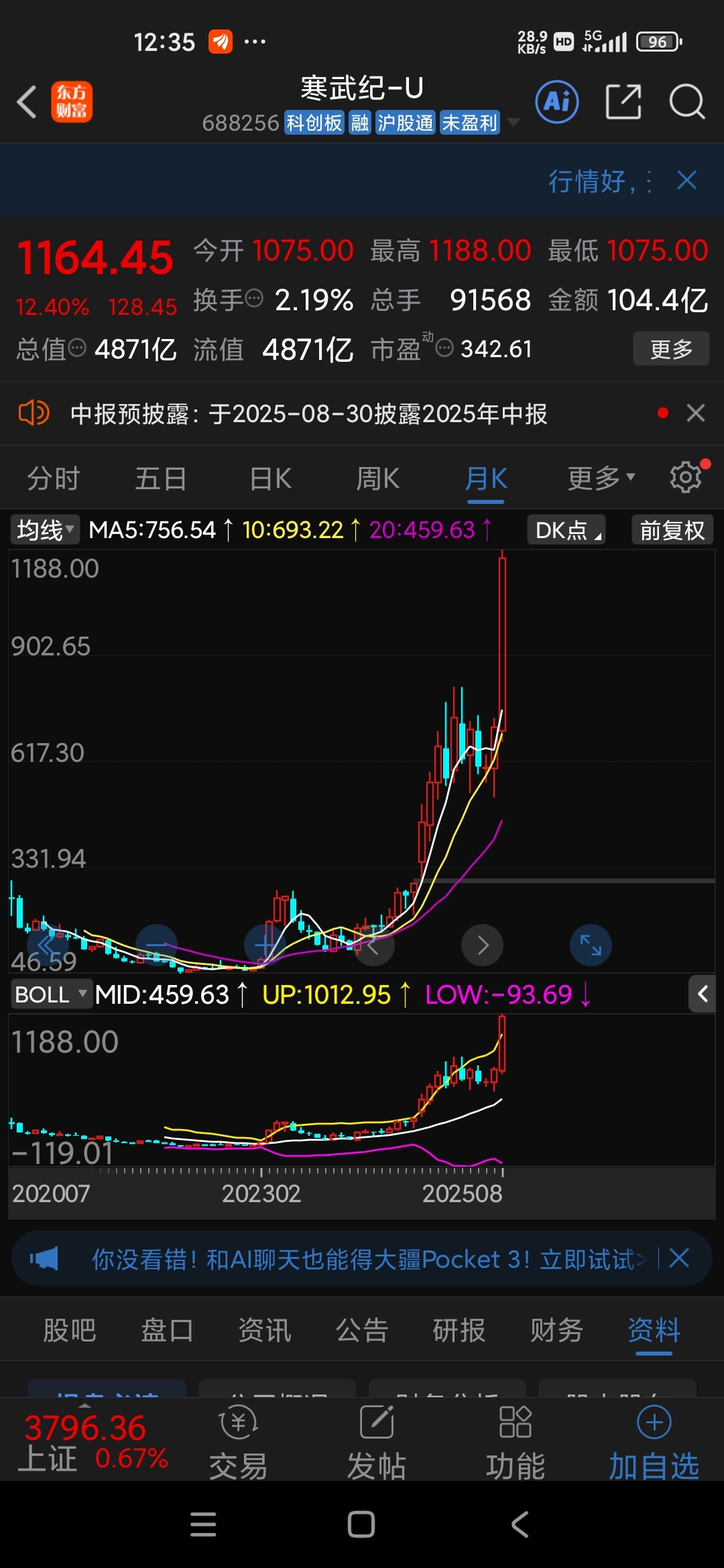724x1568 pixels.
Task: Open the 交易 trade button
Action: [x=239, y=1442]
